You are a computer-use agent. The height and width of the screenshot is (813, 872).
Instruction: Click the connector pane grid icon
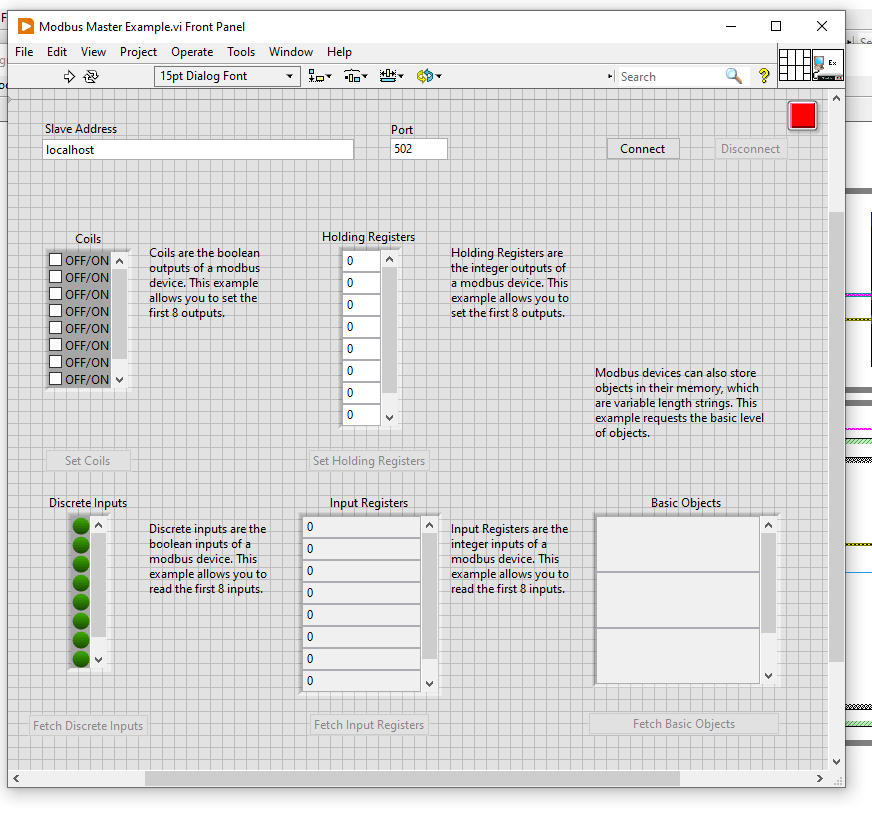[x=795, y=65]
